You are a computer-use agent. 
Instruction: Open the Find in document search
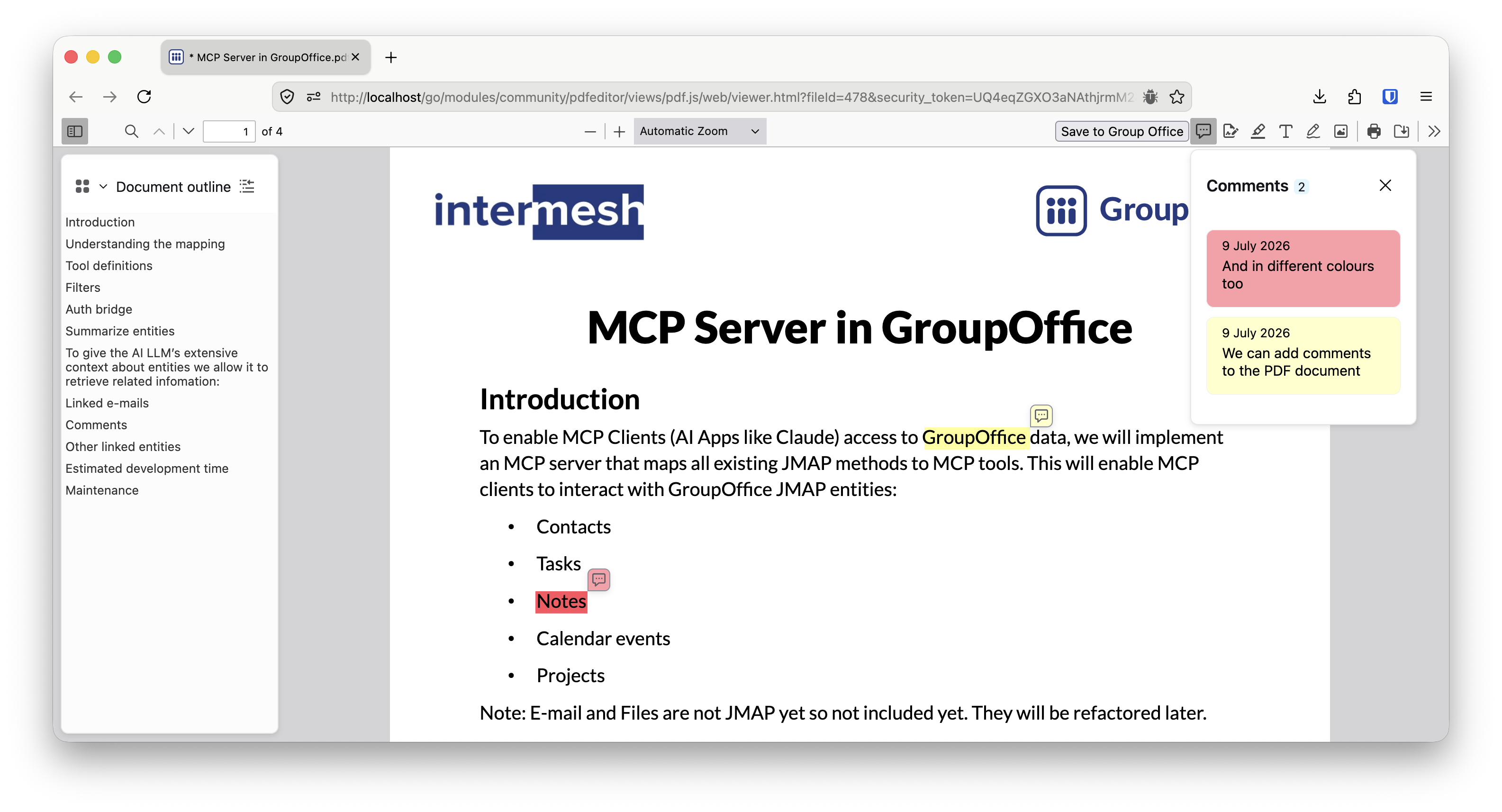pos(131,131)
